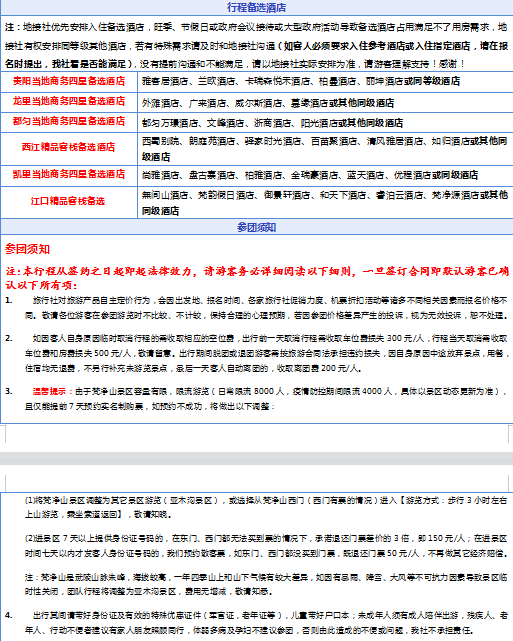The width and height of the screenshot is (513, 641).
Task: Click text 视为无效投诉，恕不处理
Action: [x=459, y=315]
